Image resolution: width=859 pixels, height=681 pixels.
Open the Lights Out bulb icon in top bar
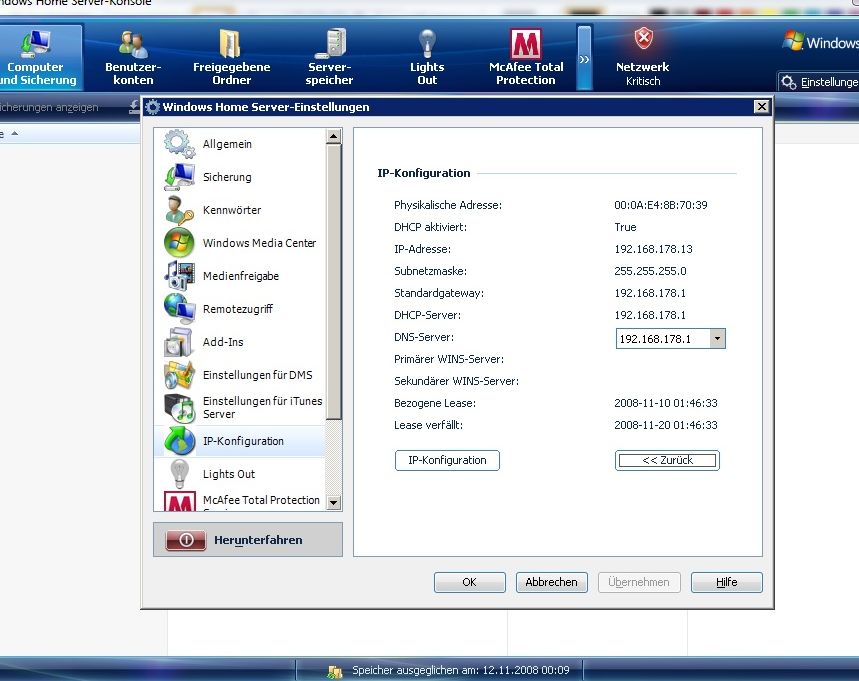(x=427, y=43)
